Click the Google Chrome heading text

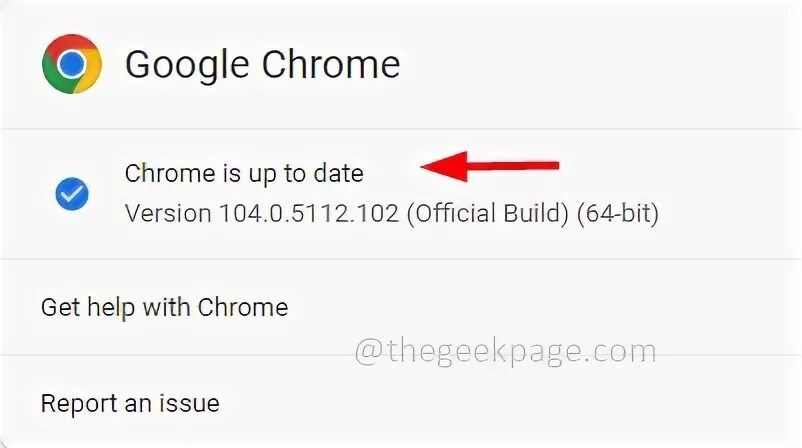262,65
